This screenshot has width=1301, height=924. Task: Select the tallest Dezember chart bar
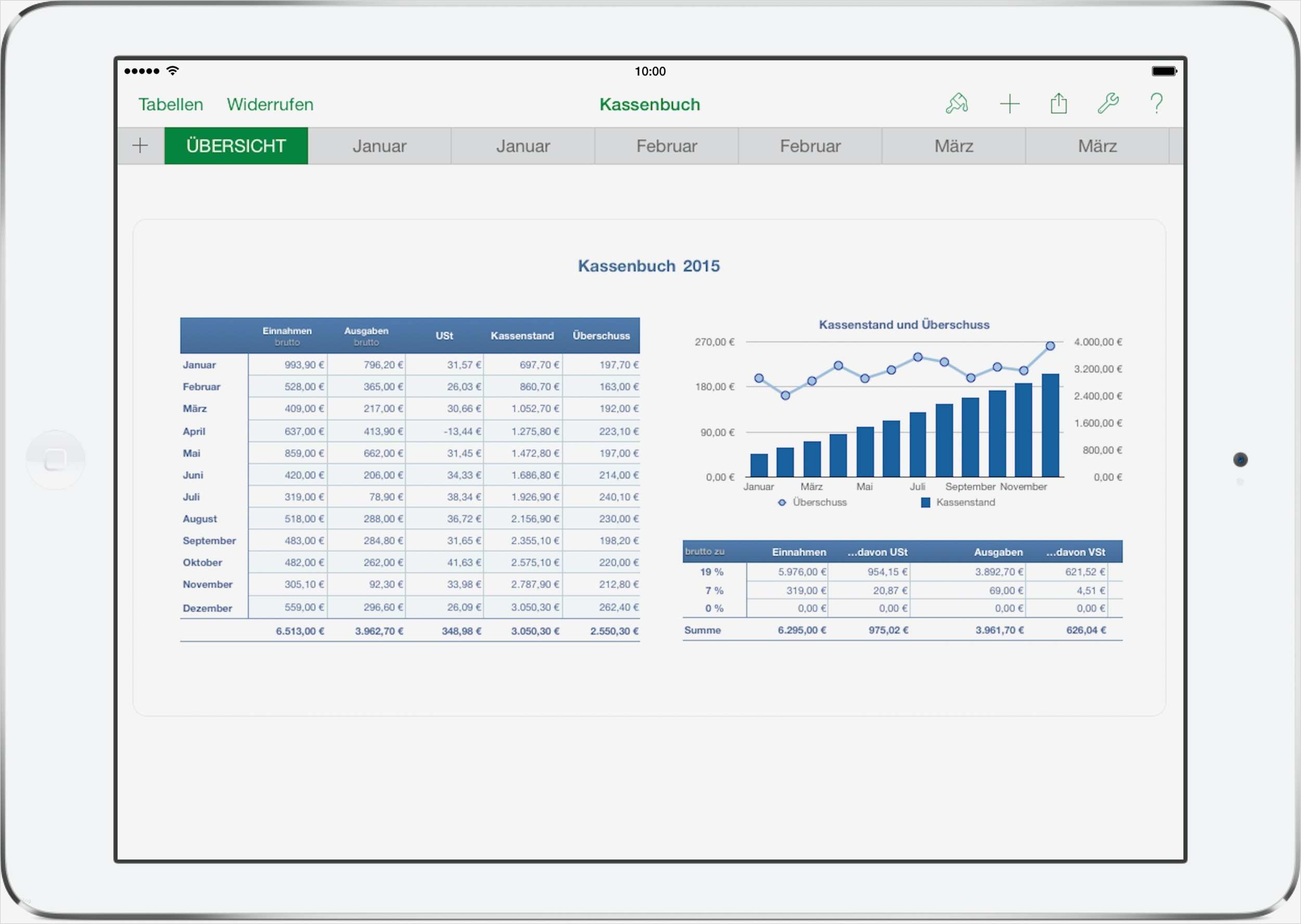tap(1050, 426)
